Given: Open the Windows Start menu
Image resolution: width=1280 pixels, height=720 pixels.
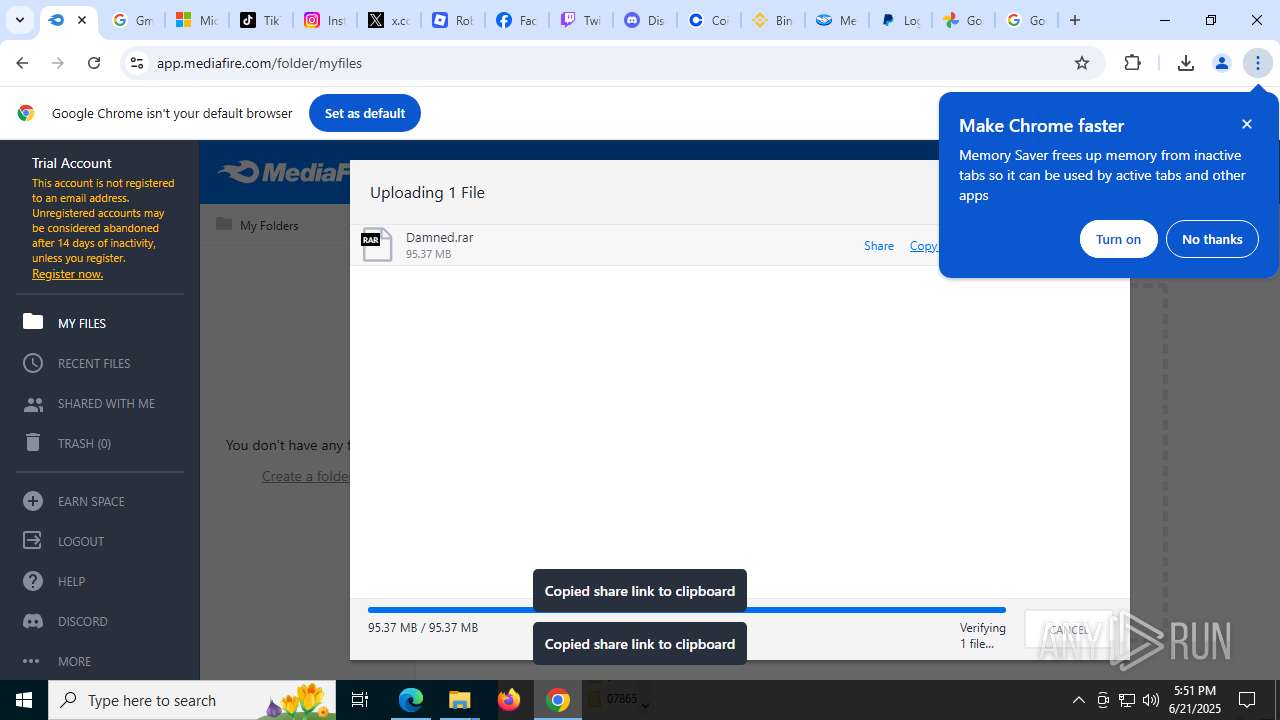Looking at the screenshot, I should click(x=24, y=700).
